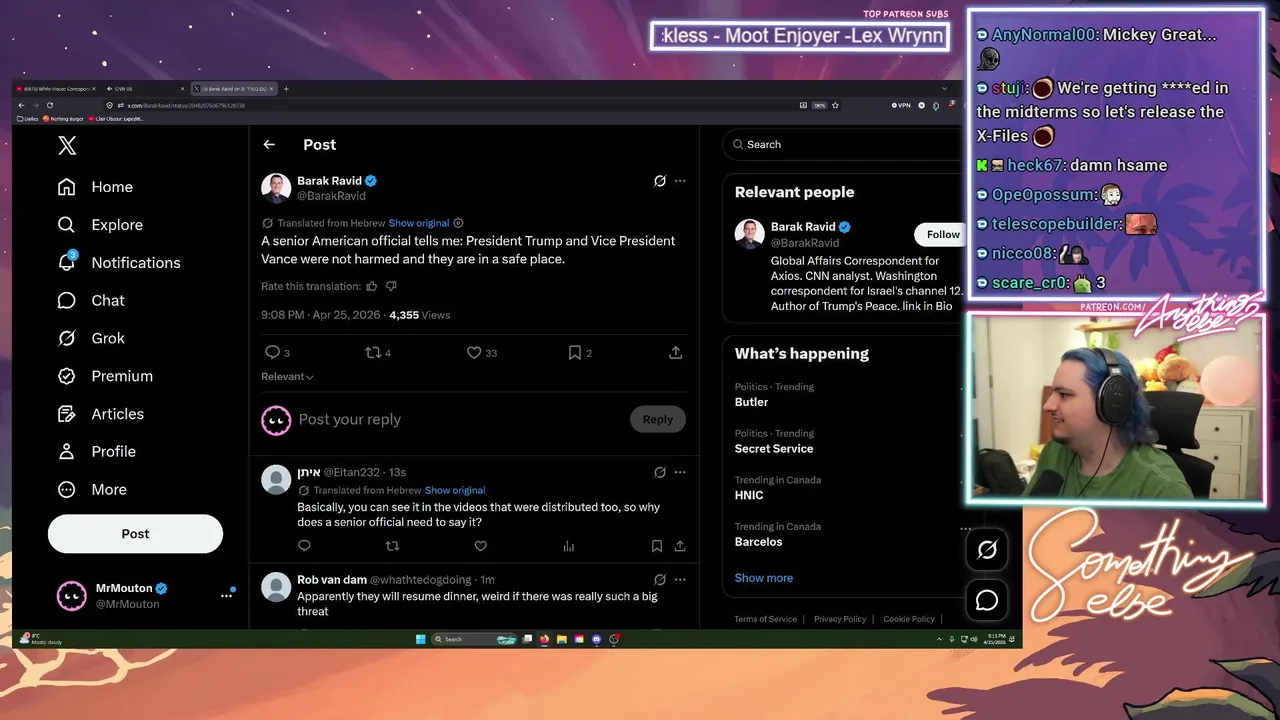The height and width of the screenshot is (720, 1280).
Task: Open Premium in the sidebar
Action: tap(105, 376)
